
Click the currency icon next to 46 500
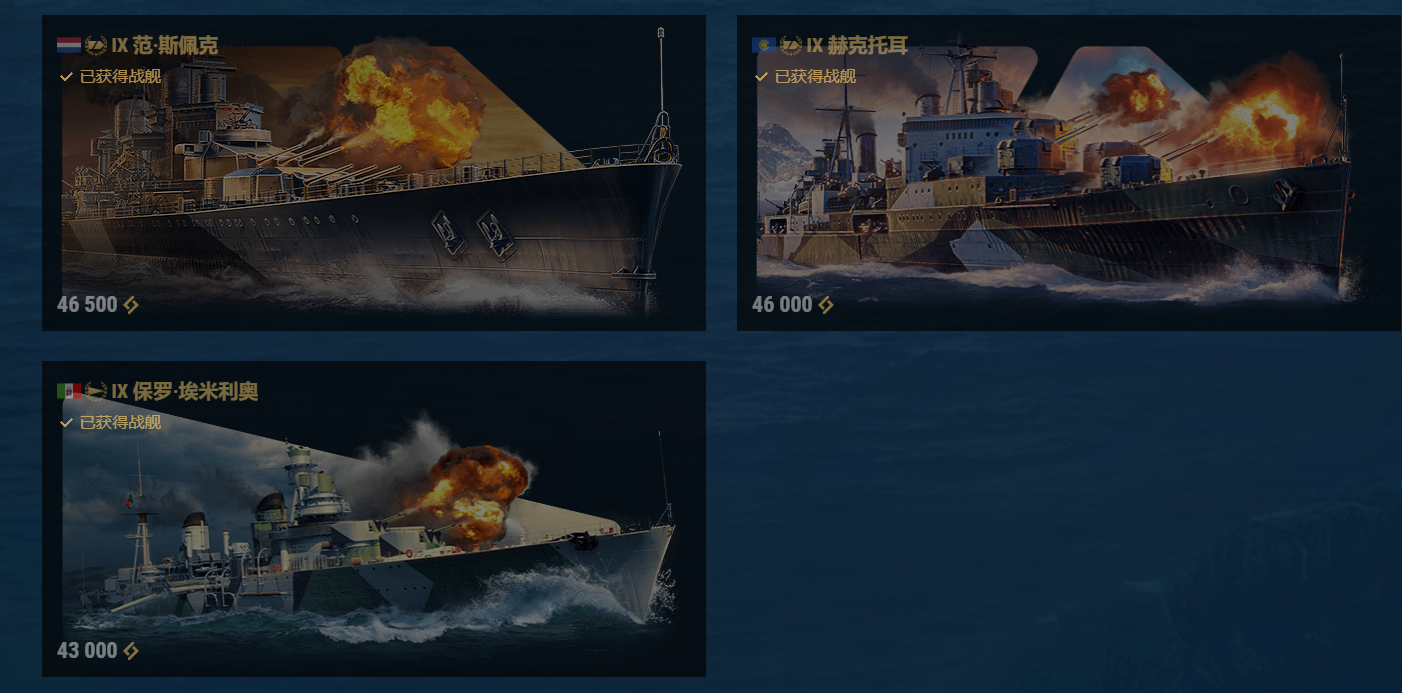point(131,305)
